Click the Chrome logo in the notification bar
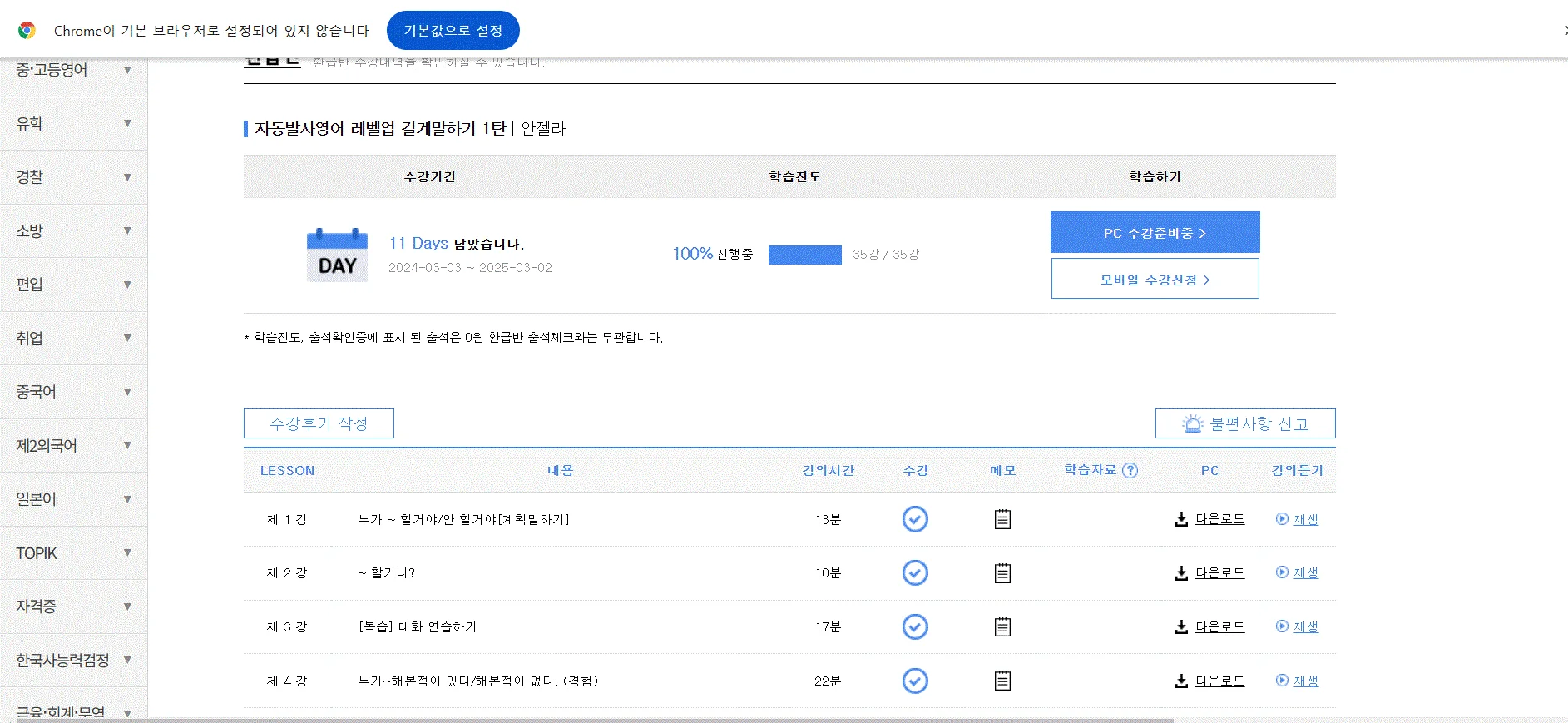The width and height of the screenshot is (1568, 723). [27, 31]
